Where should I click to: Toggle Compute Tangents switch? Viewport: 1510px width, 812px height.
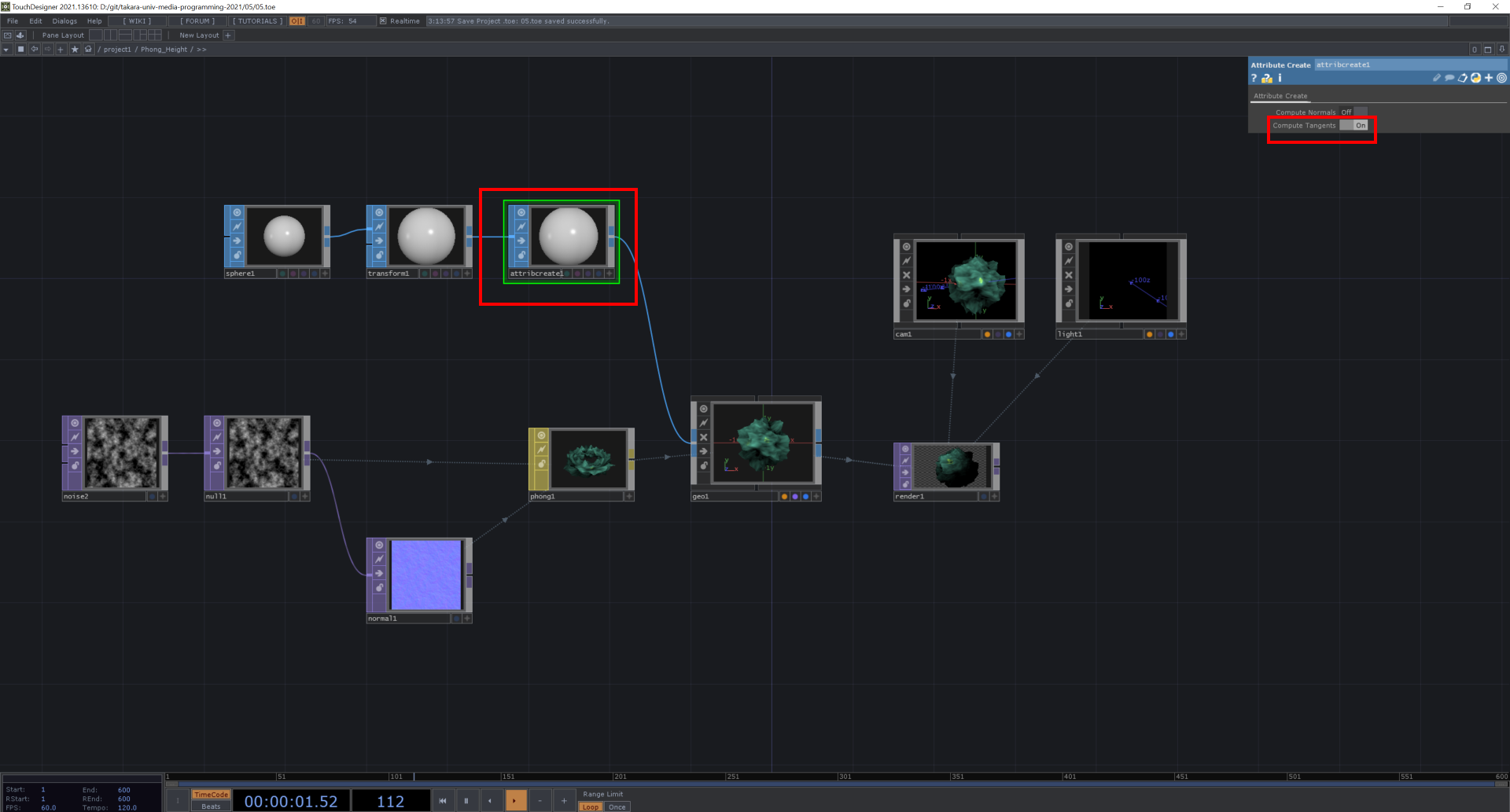click(x=1353, y=126)
